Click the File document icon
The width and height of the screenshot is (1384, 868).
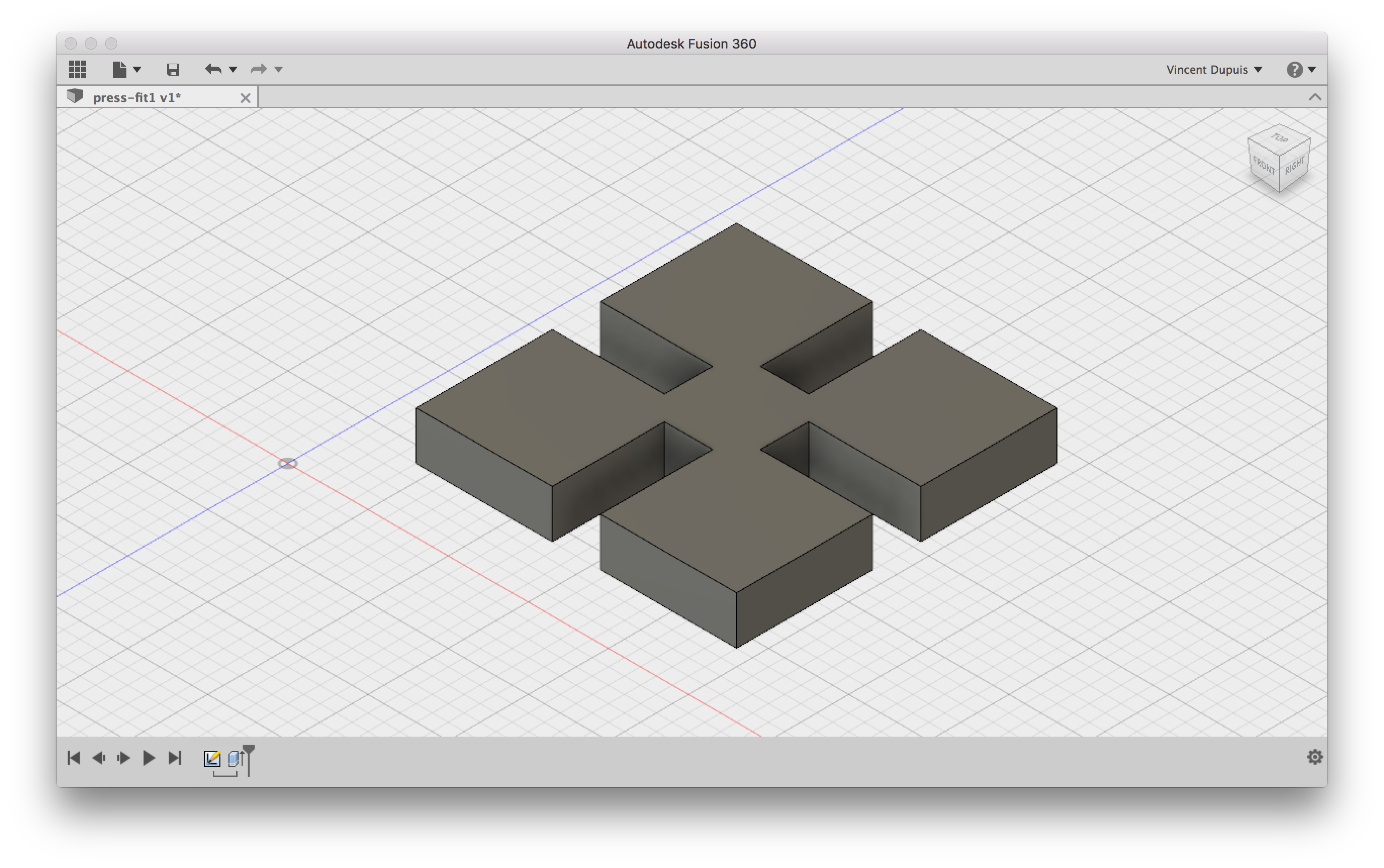pyautogui.click(x=119, y=69)
